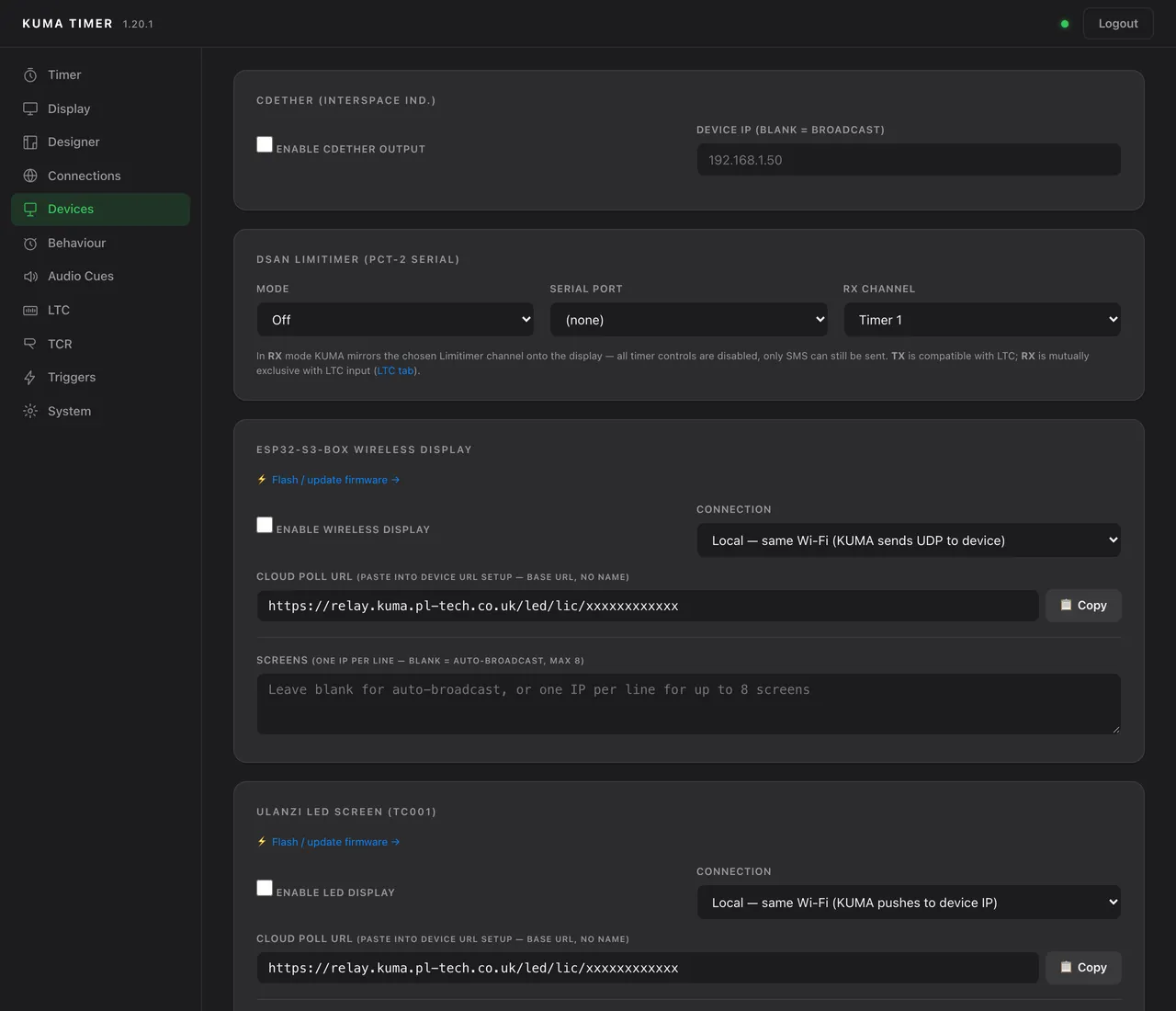Tick the Enable Wireless Display checkbox
The height and width of the screenshot is (1011, 1176).
point(265,525)
